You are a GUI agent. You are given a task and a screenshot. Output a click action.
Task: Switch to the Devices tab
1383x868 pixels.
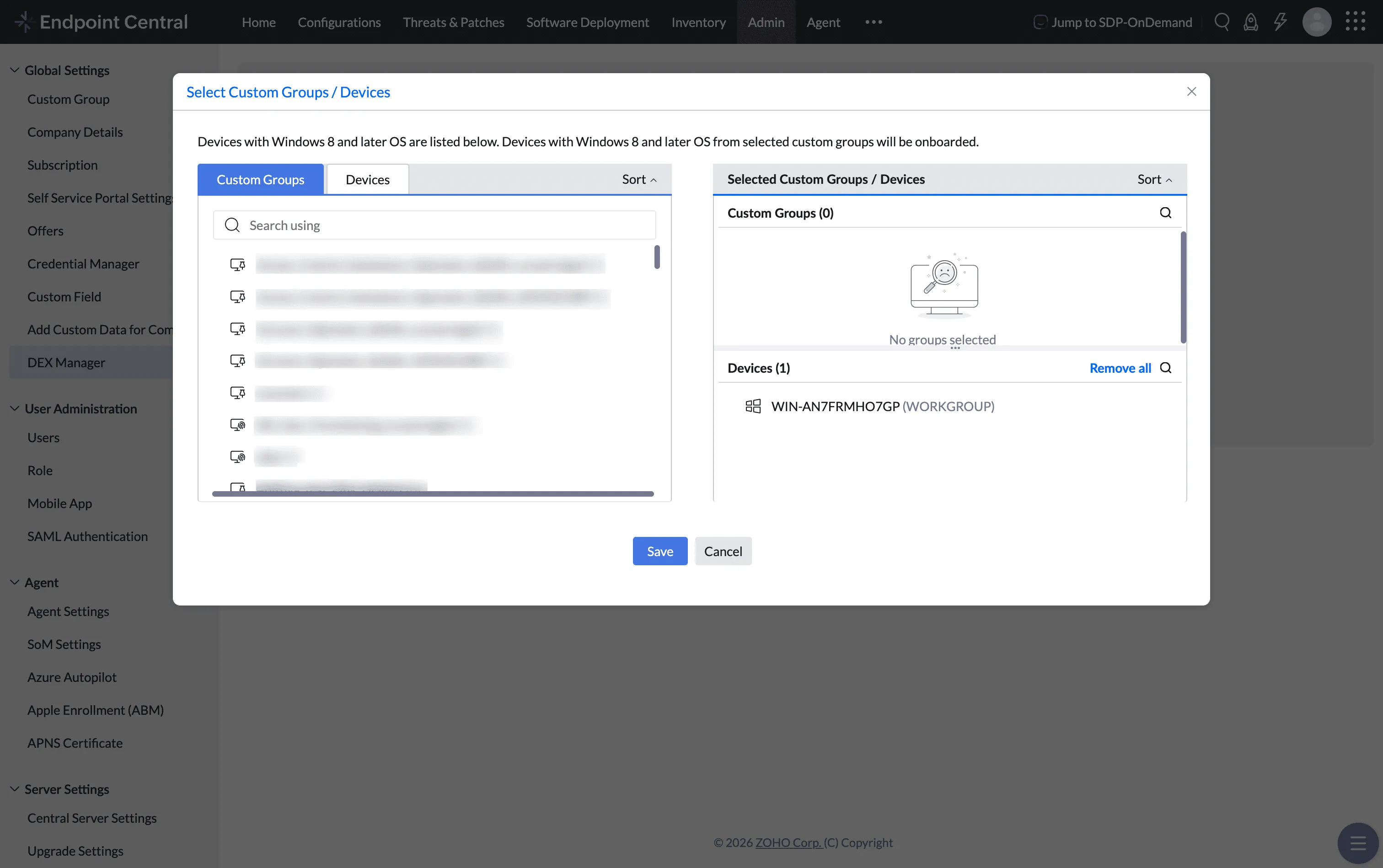367,180
